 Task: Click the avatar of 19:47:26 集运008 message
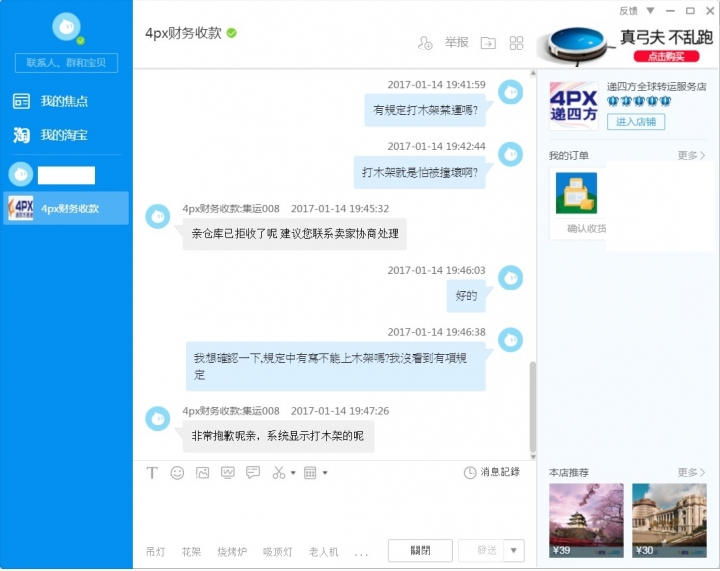(158, 419)
